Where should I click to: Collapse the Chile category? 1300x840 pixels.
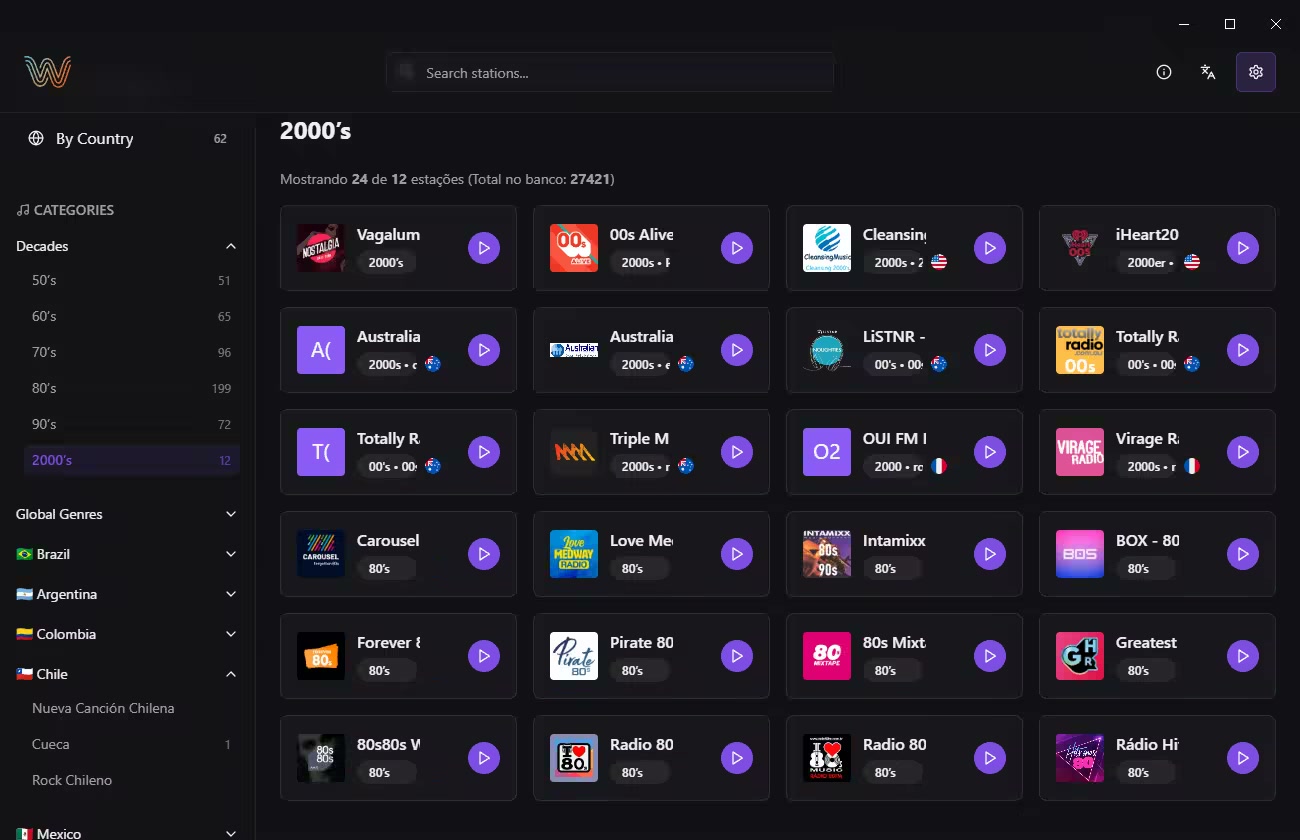[231, 674]
